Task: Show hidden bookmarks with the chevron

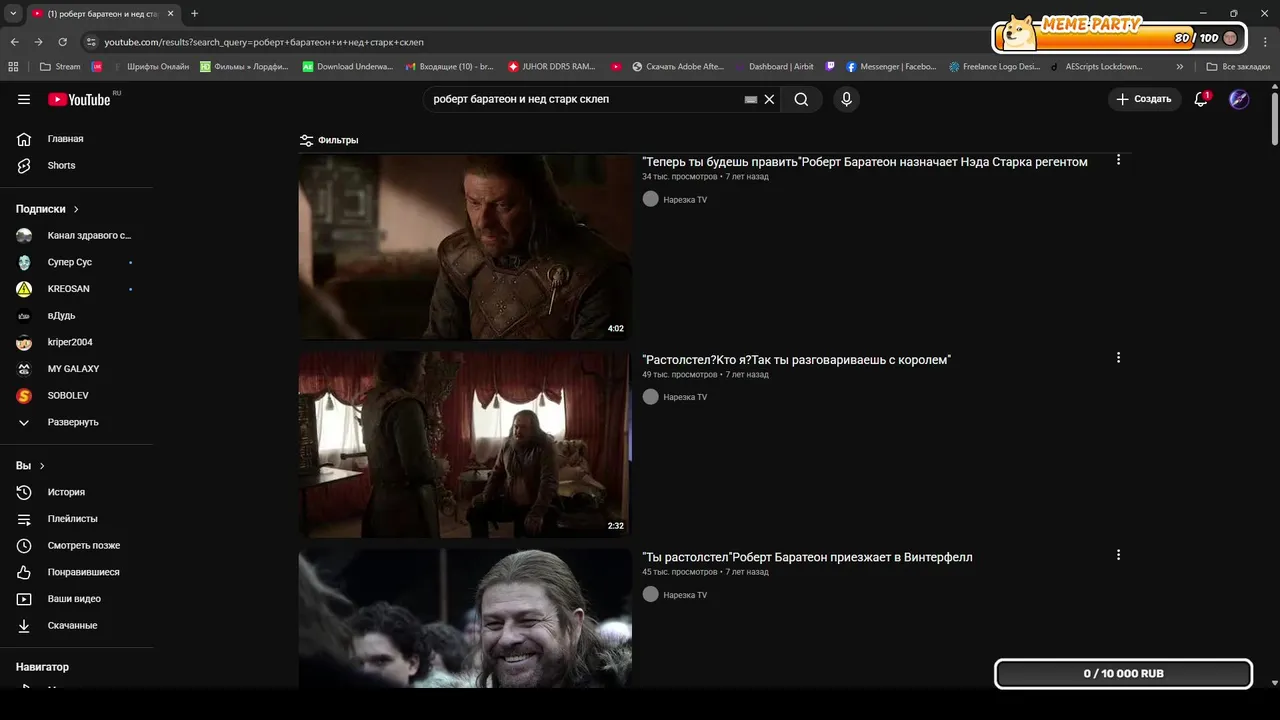Action: [1180, 67]
